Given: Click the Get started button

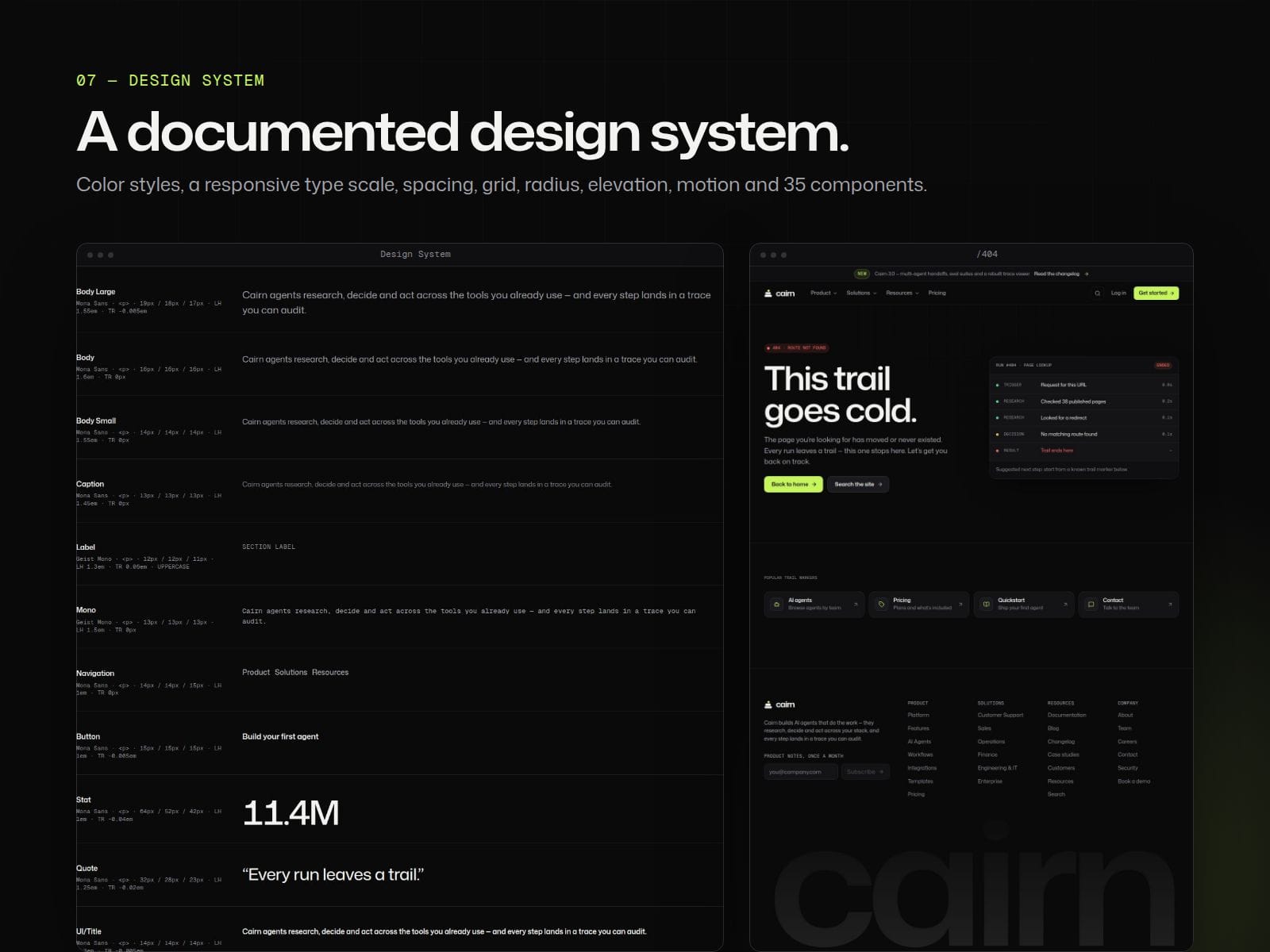Looking at the screenshot, I should pos(1156,294).
